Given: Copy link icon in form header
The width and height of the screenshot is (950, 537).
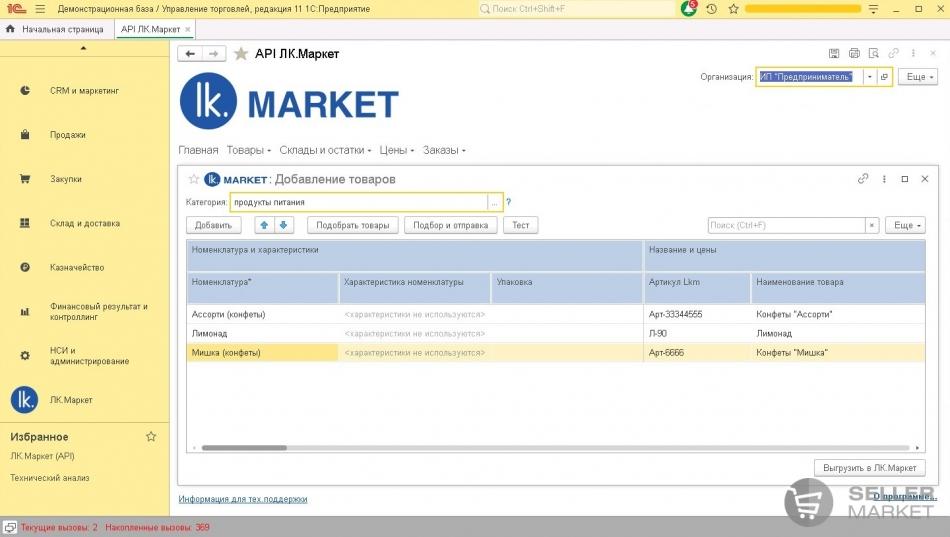Looking at the screenshot, I should (x=893, y=53).
